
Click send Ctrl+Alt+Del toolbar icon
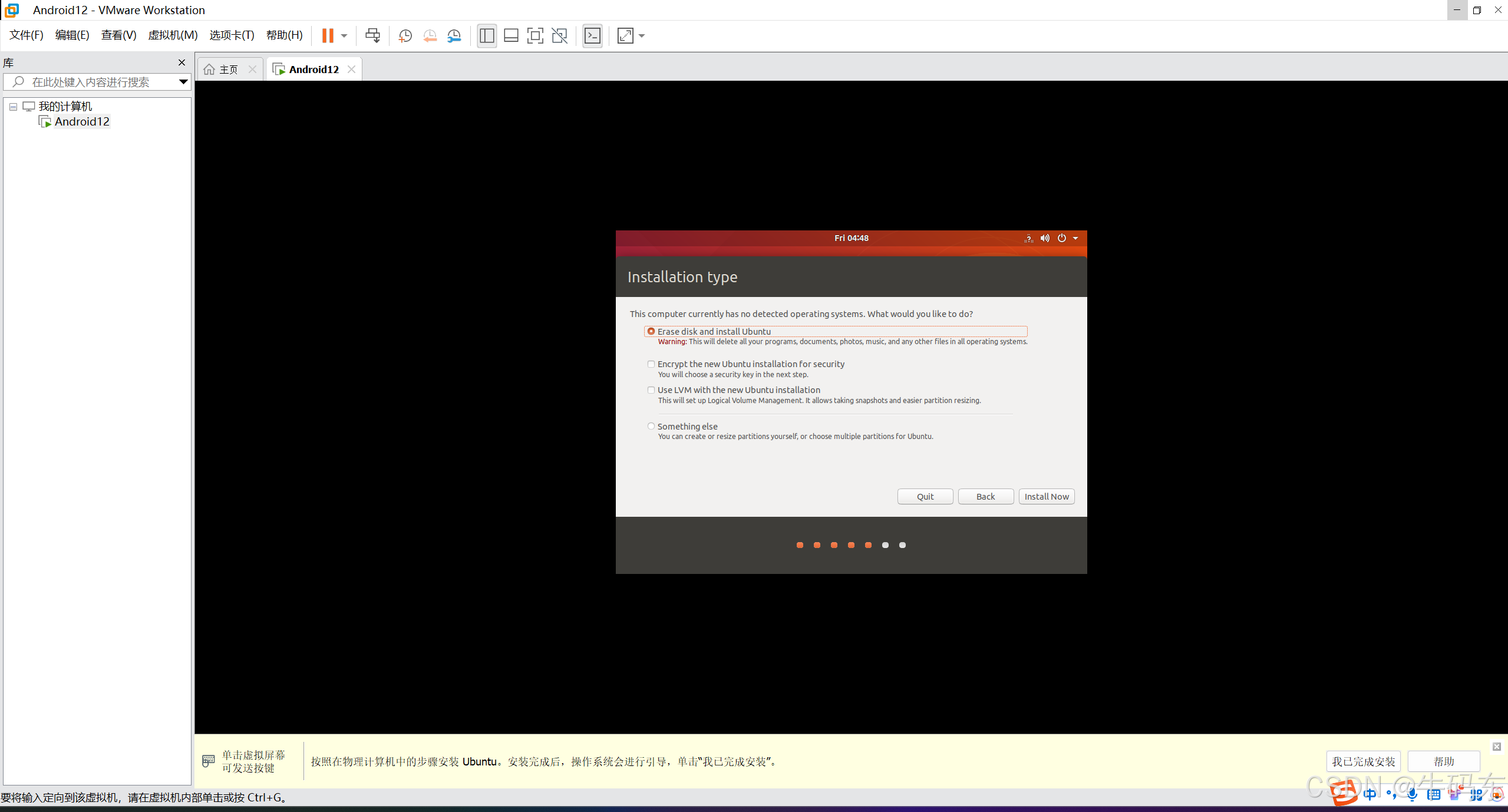[x=372, y=35]
